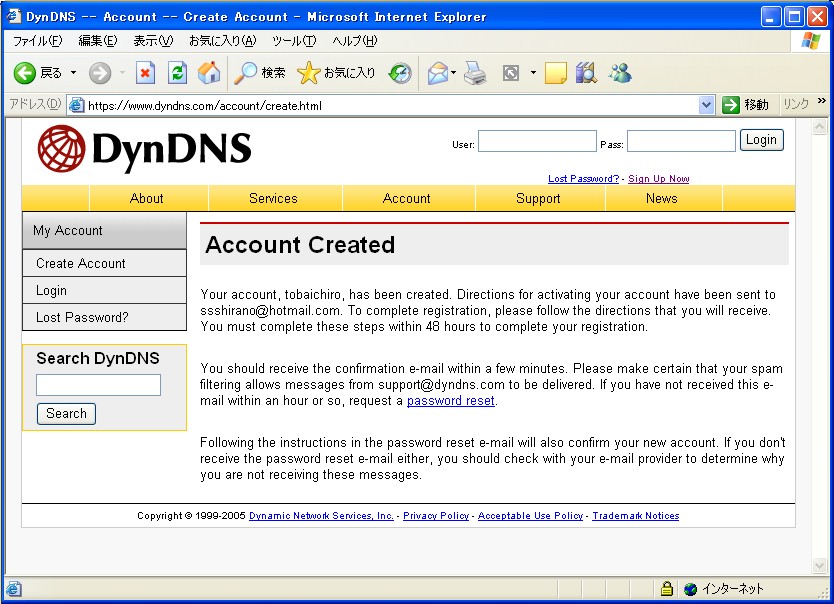Click the vertical scrollbar down arrow
Screen dimensions: 834x604
point(820,566)
